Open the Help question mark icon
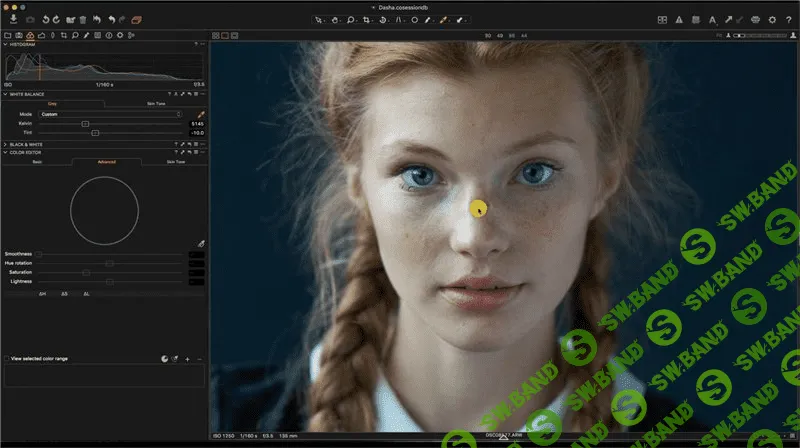The width and height of the screenshot is (800, 448). pyautogui.click(x=789, y=20)
